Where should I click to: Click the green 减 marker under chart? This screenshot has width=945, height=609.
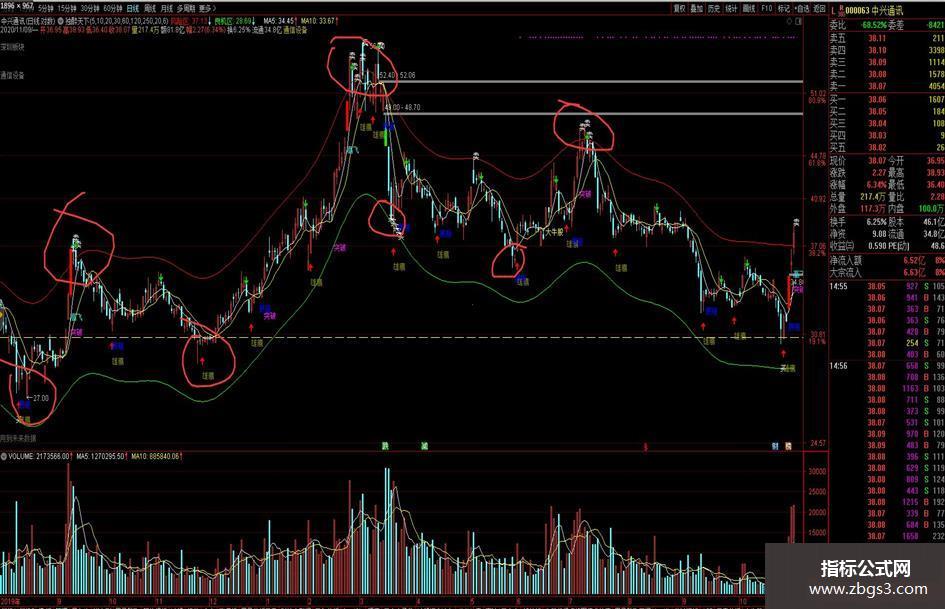coord(424,446)
